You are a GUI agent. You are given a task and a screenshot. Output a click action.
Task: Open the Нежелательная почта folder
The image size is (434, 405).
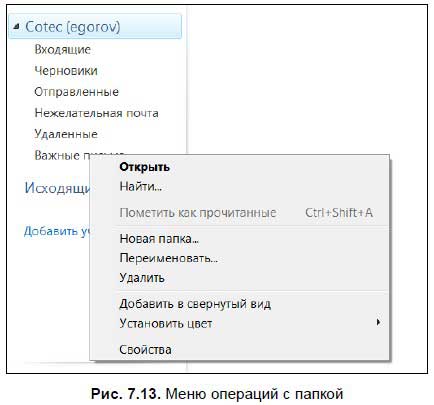96,113
